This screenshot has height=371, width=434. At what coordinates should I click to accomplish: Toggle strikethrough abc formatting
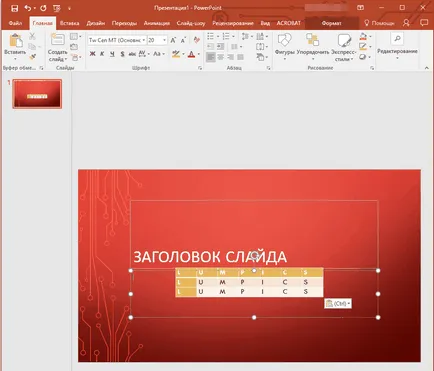(x=132, y=54)
